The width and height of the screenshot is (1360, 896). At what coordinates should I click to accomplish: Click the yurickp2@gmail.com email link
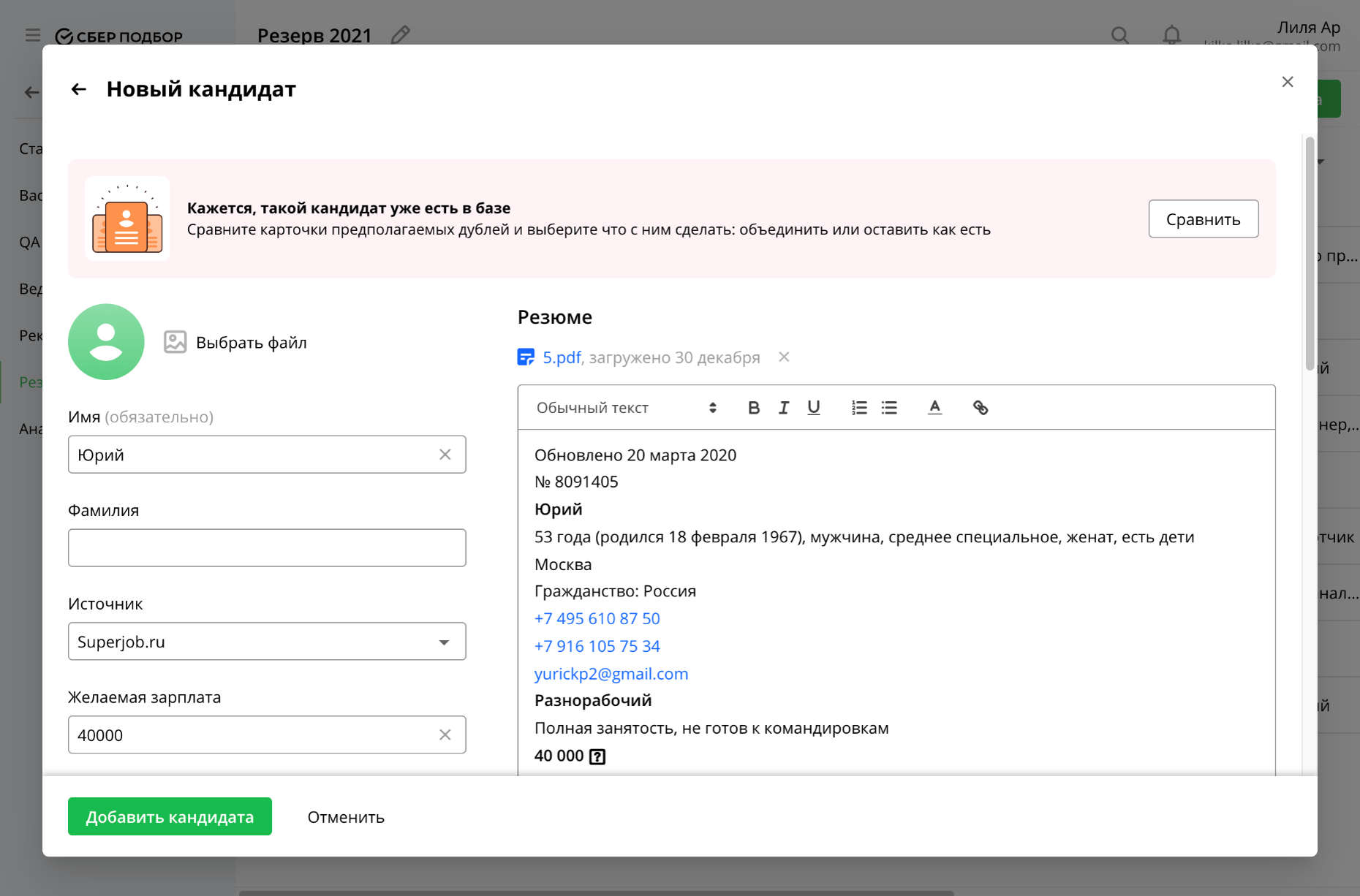coord(611,674)
